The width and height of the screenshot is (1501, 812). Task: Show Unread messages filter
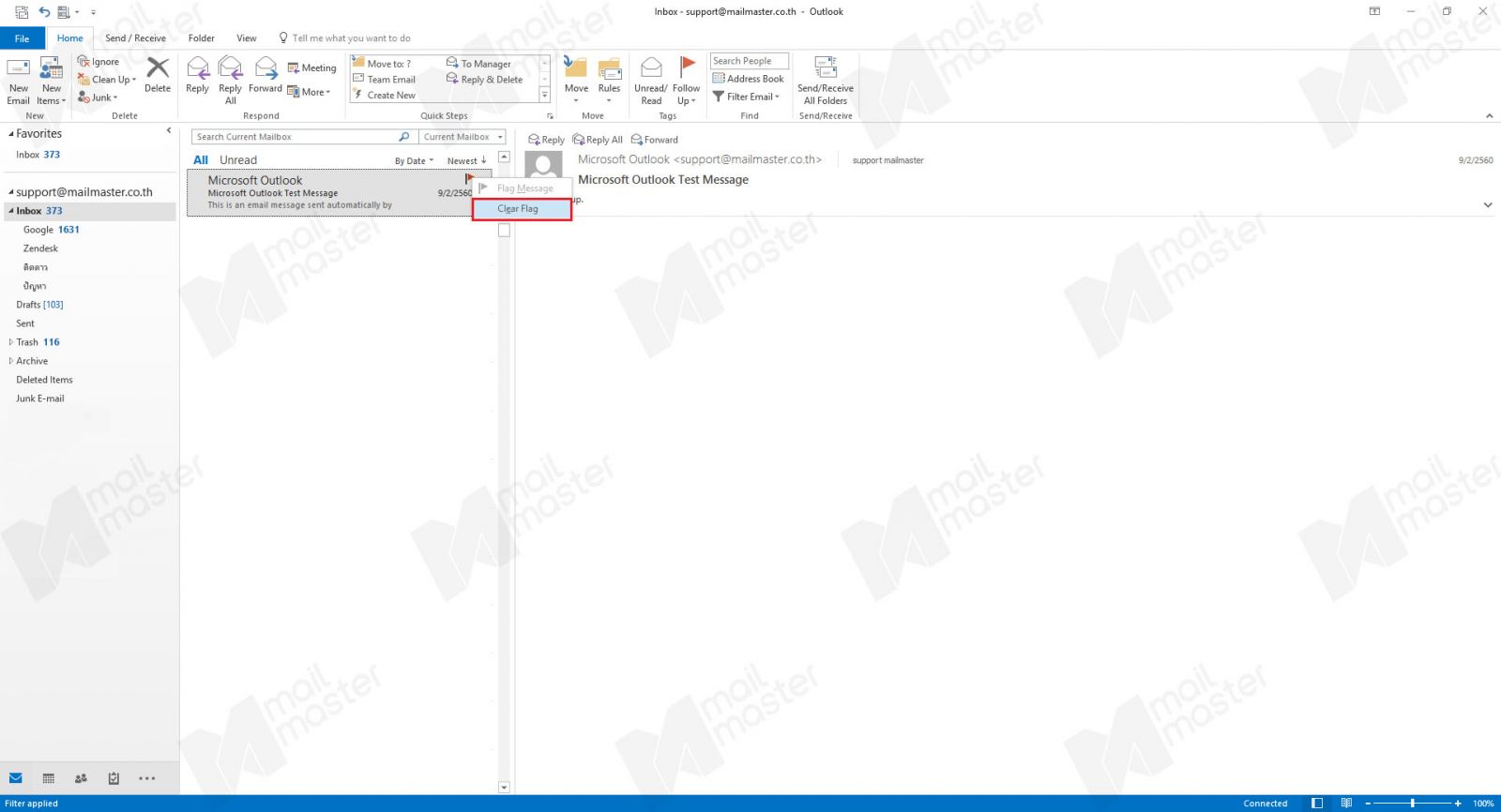click(x=238, y=160)
